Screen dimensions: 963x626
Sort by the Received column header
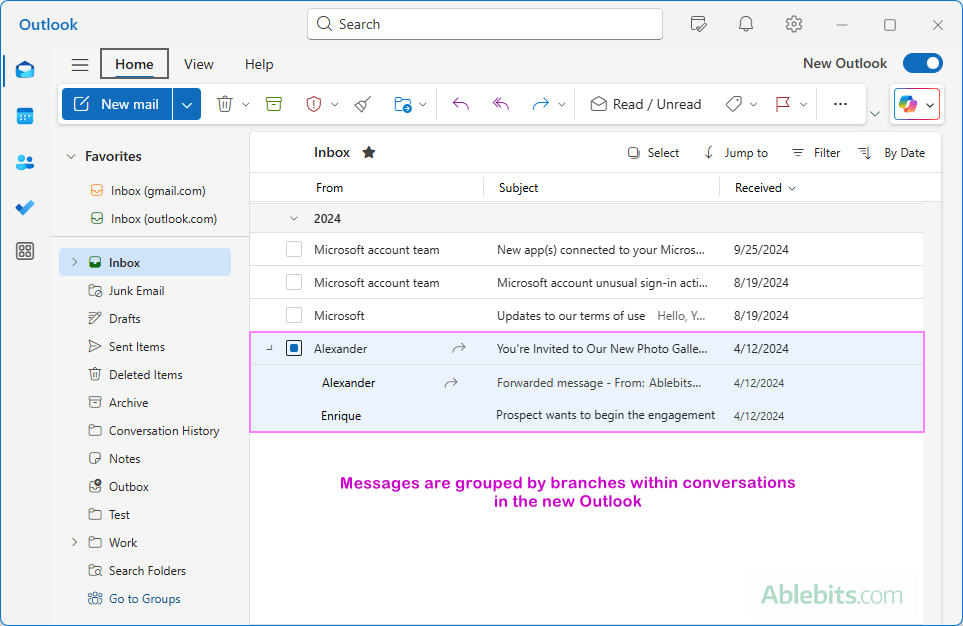tap(765, 188)
